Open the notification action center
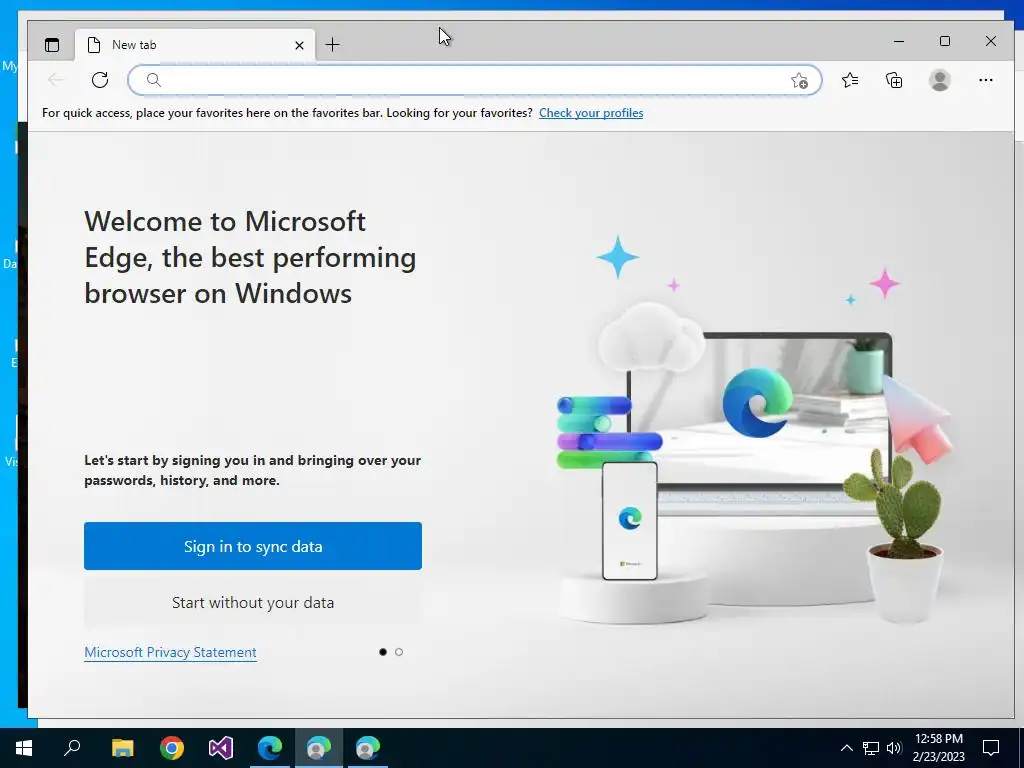The width and height of the screenshot is (1024, 768). [x=991, y=748]
